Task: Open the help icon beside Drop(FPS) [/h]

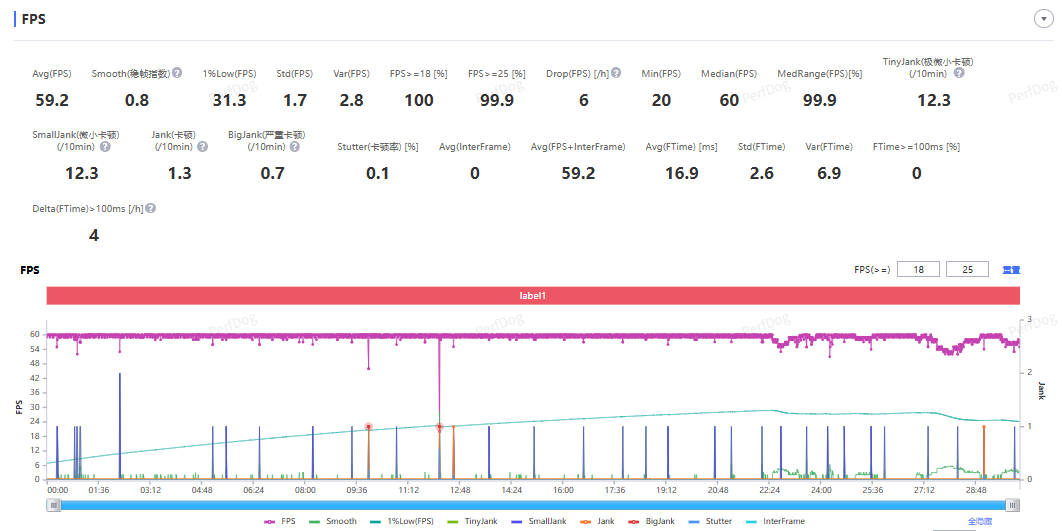Action: pos(616,72)
